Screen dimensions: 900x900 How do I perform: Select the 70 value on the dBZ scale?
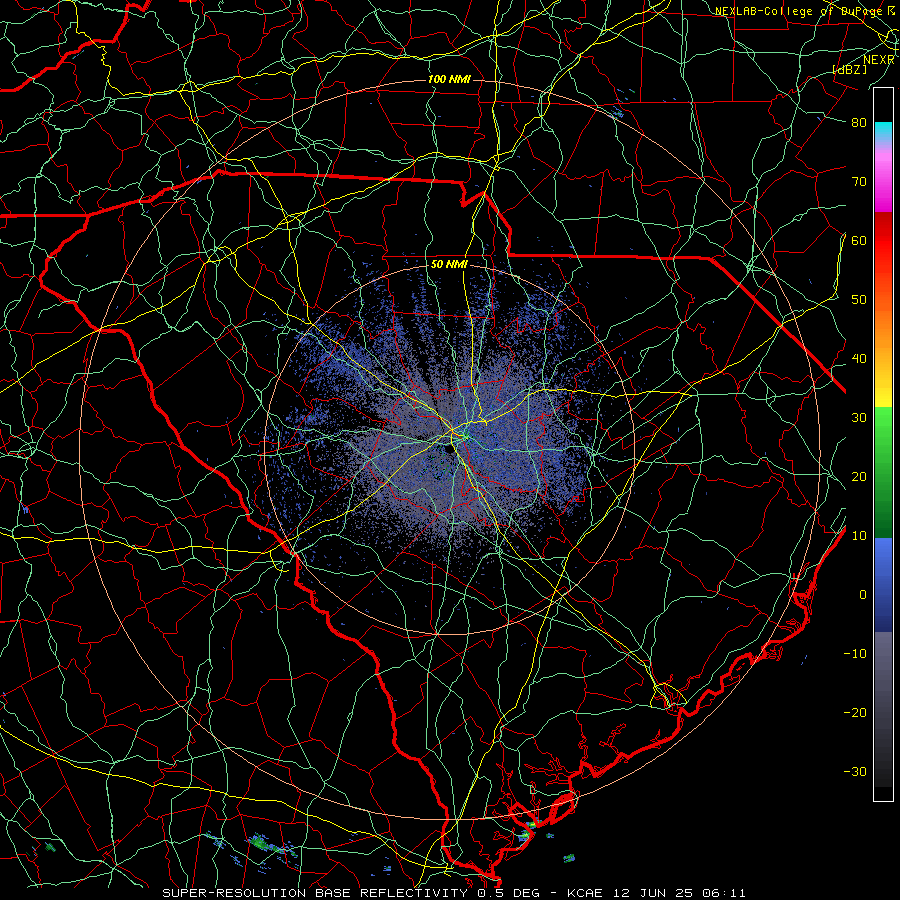pos(859,181)
